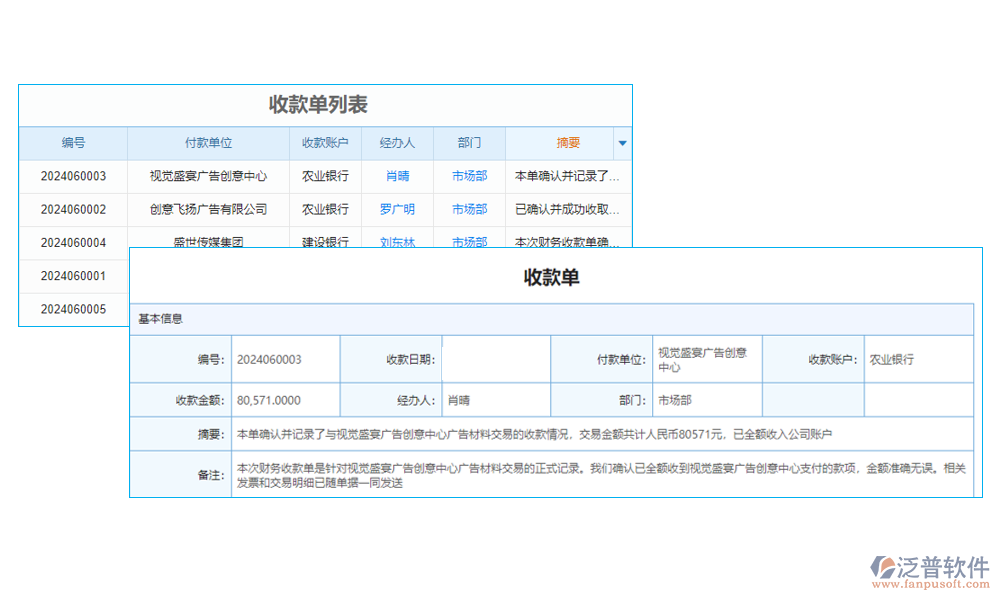Select the 刘东林 handler entry
The image size is (1000, 600).
click(x=397, y=242)
